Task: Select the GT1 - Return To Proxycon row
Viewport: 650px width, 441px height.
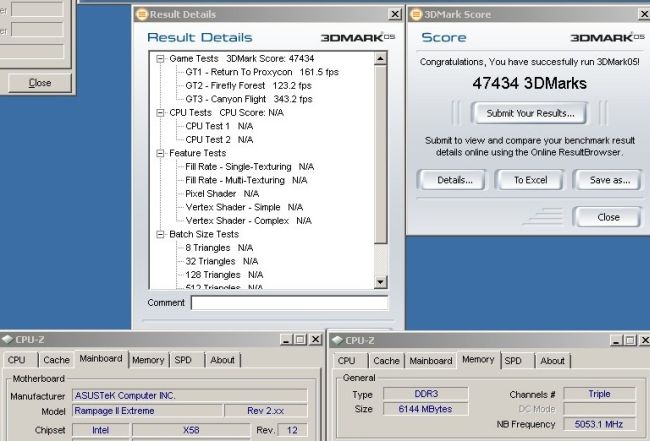Action: pyautogui.click(x=262, y=72)
